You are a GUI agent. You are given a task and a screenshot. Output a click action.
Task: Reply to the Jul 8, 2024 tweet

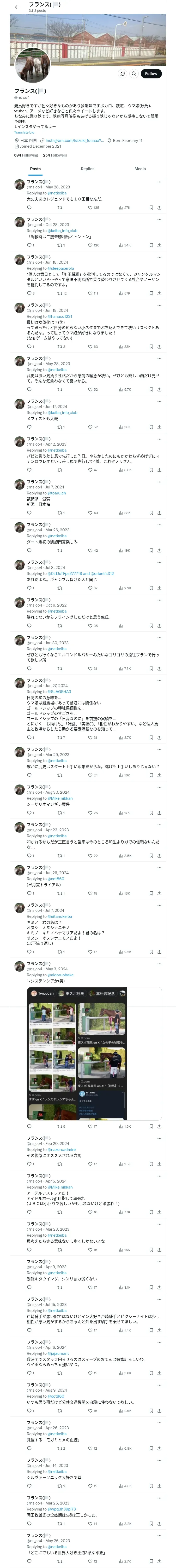coord(29,588)
